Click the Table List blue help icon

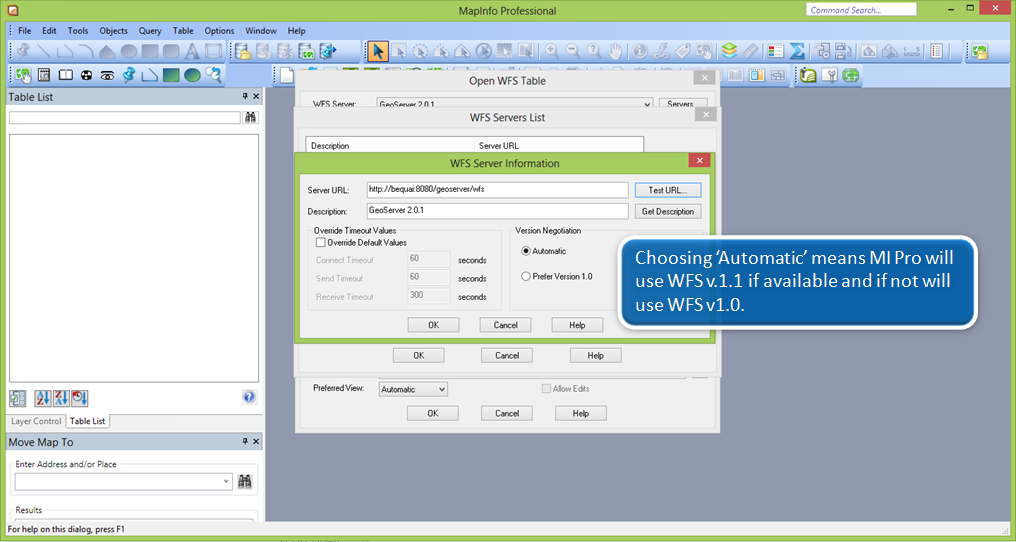249,397
